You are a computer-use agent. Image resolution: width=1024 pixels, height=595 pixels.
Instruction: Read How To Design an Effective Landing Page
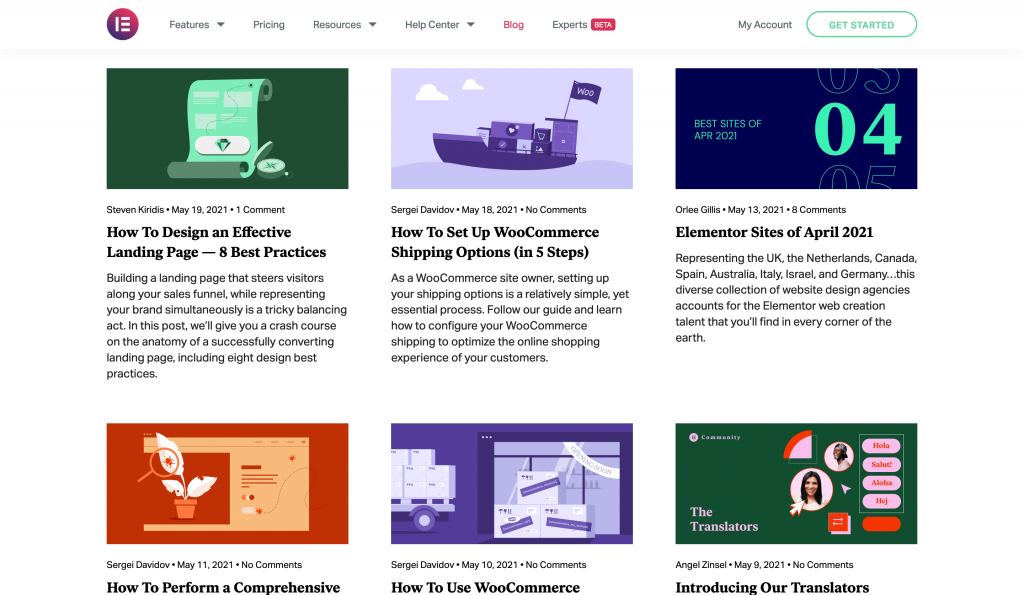216,242
